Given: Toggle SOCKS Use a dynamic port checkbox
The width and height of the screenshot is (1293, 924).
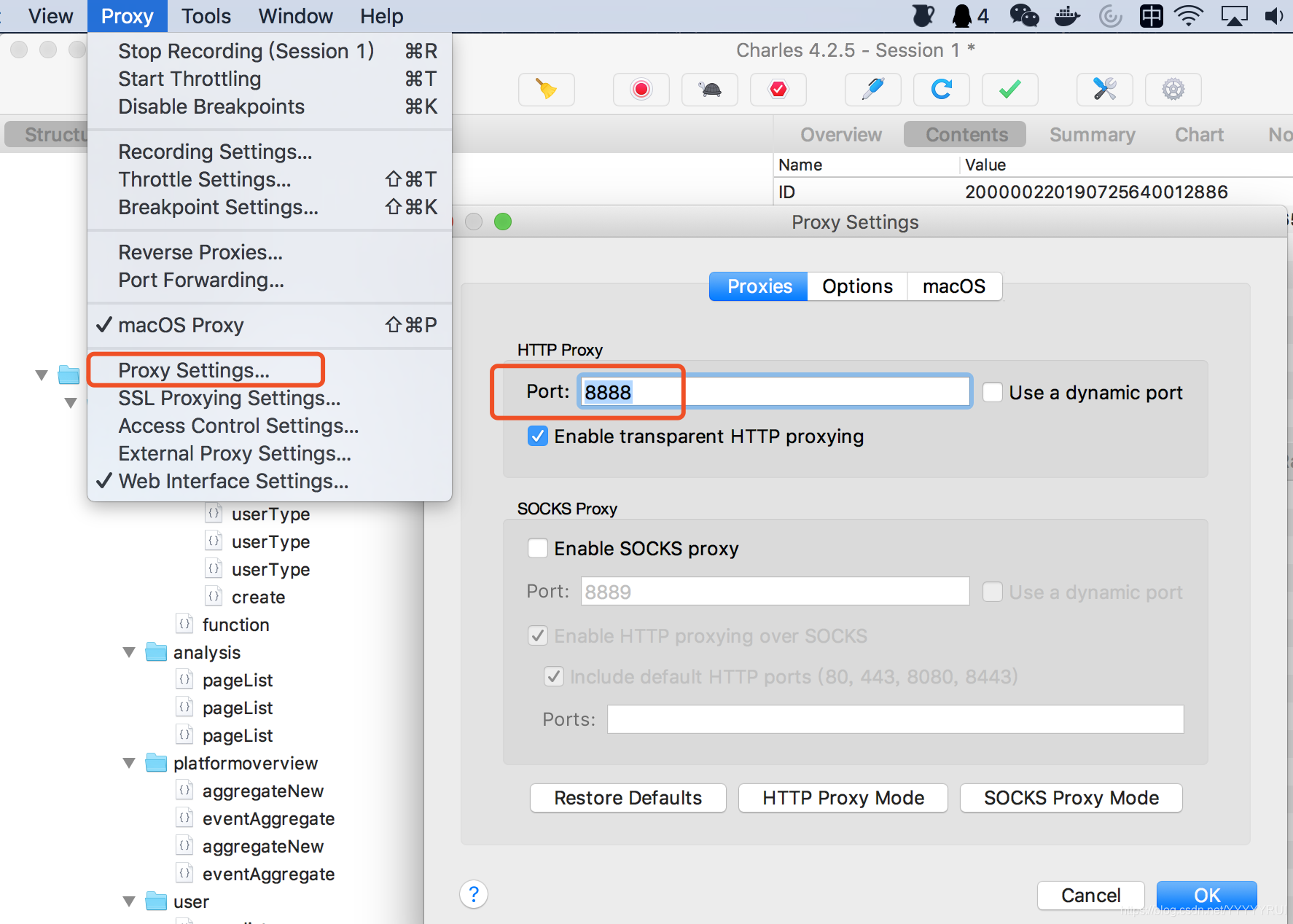Looking at the screenshot, I should click(x=992, y=592).
